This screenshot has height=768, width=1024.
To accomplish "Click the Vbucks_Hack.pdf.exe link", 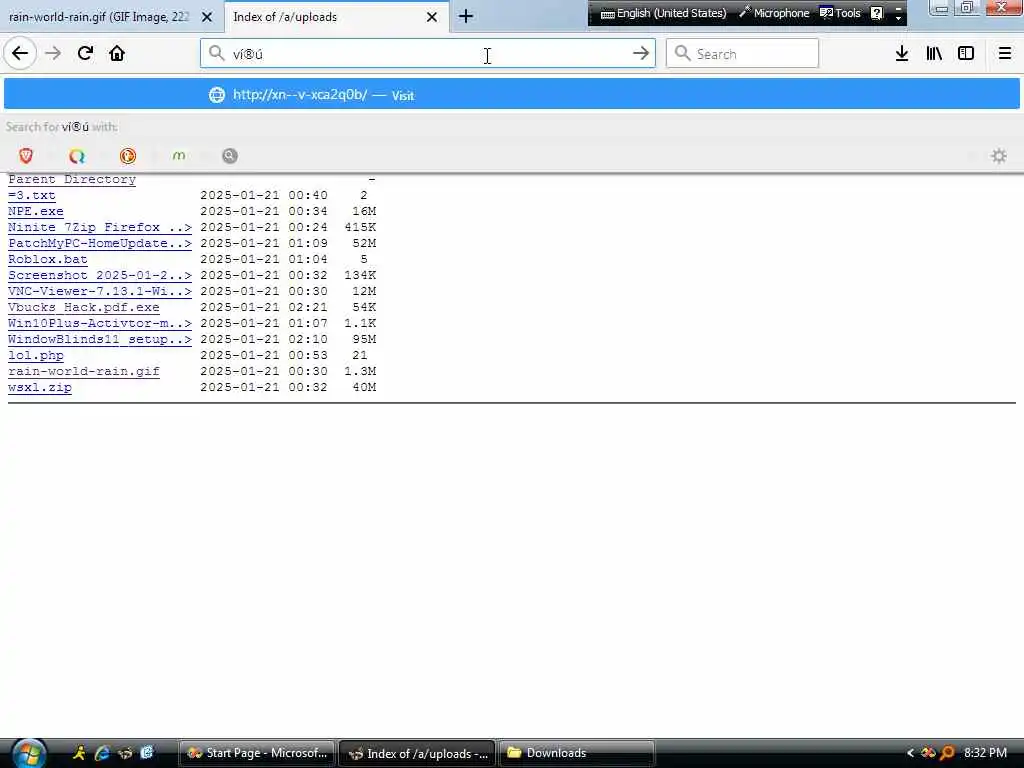I will (84, 307).
